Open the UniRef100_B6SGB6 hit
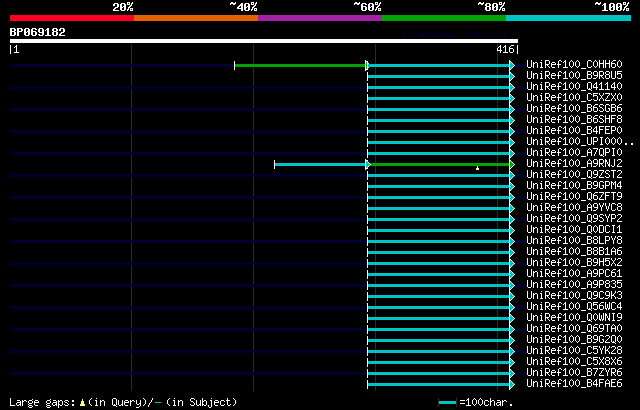Image resolution: width=640 pixels, height=410 pixels. pyautogui.click(x=574, y=109)
